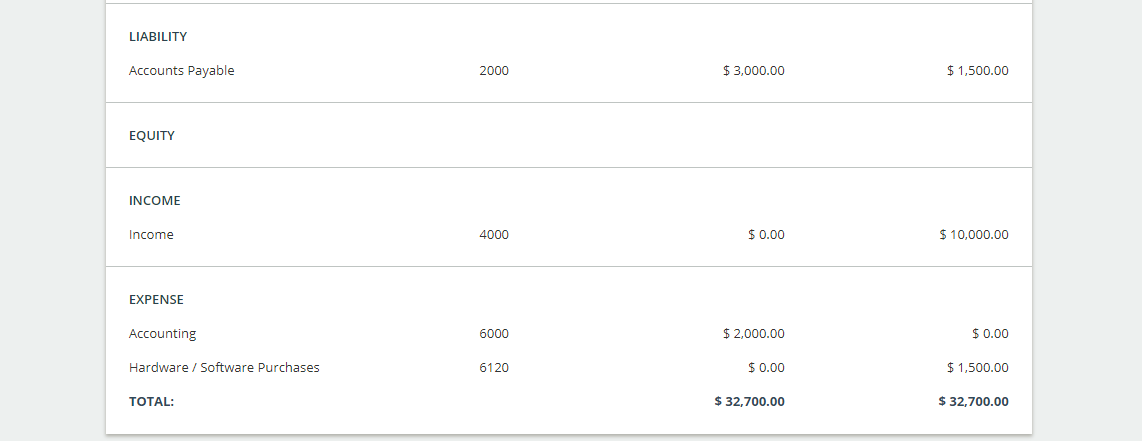Open the Accounting expense account
The image size is (1142, 441).
[162, 333]
